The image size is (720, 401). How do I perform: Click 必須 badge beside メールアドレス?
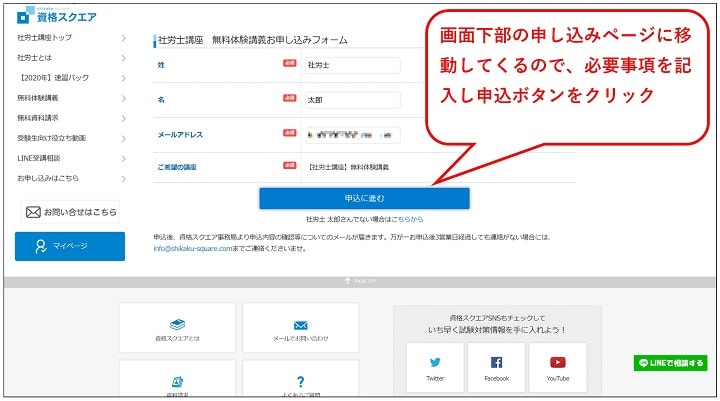coord(289,133)
